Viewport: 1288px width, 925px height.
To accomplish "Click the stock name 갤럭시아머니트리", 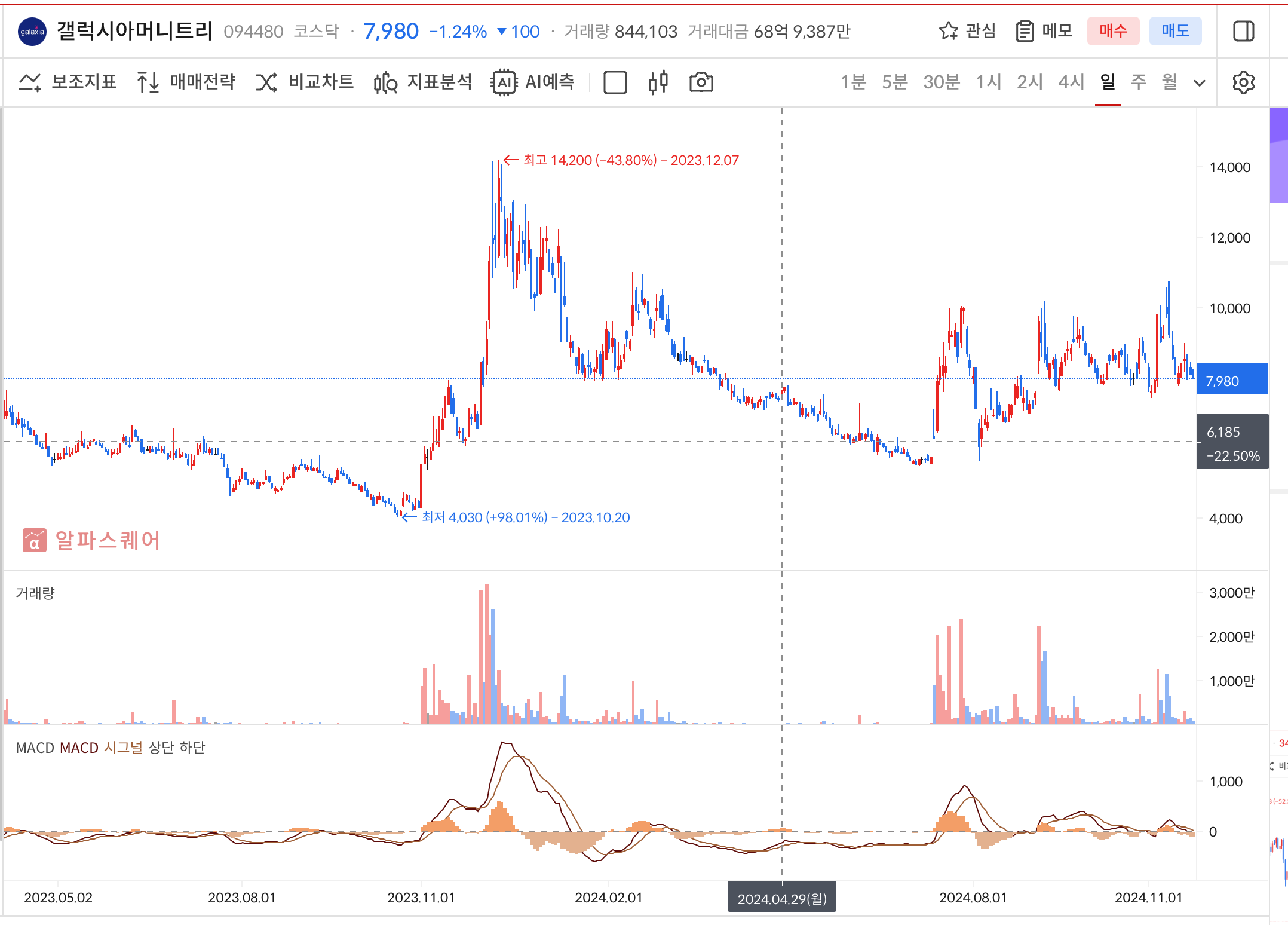I will click(134, 31).
